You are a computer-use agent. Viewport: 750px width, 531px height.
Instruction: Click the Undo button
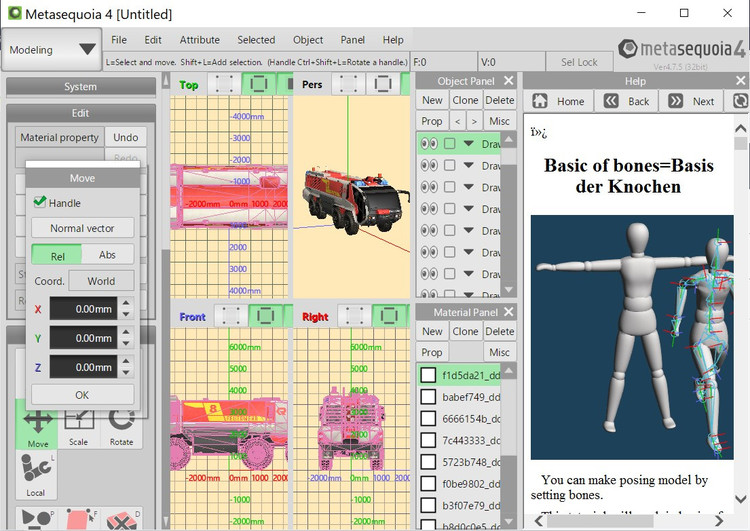pyautogui.click(x=125, y=137)
